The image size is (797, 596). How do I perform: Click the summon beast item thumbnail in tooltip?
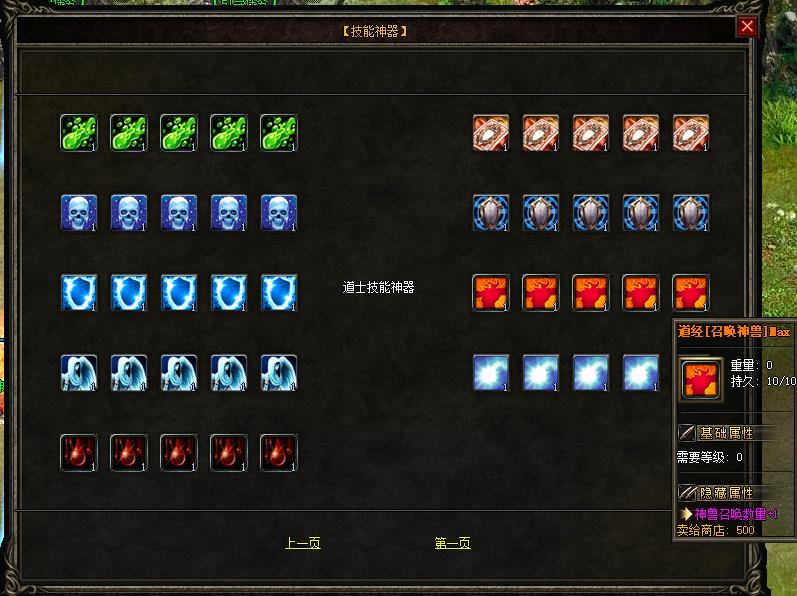tap(700, 379)
